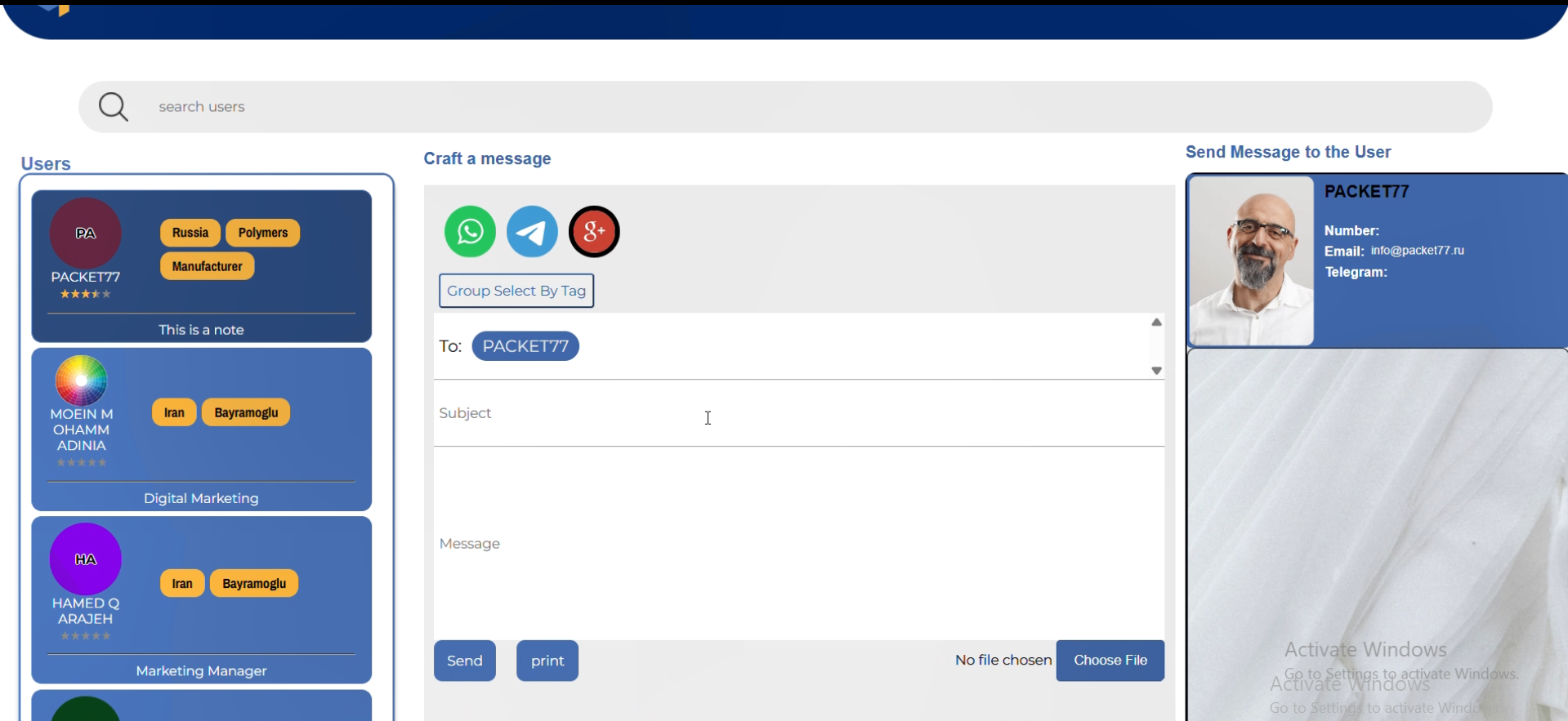Image resolution: width=1568 pixels, height=721 pixels.
Task: Click the color wheel avatar of Moein
Action: point(81,381)
